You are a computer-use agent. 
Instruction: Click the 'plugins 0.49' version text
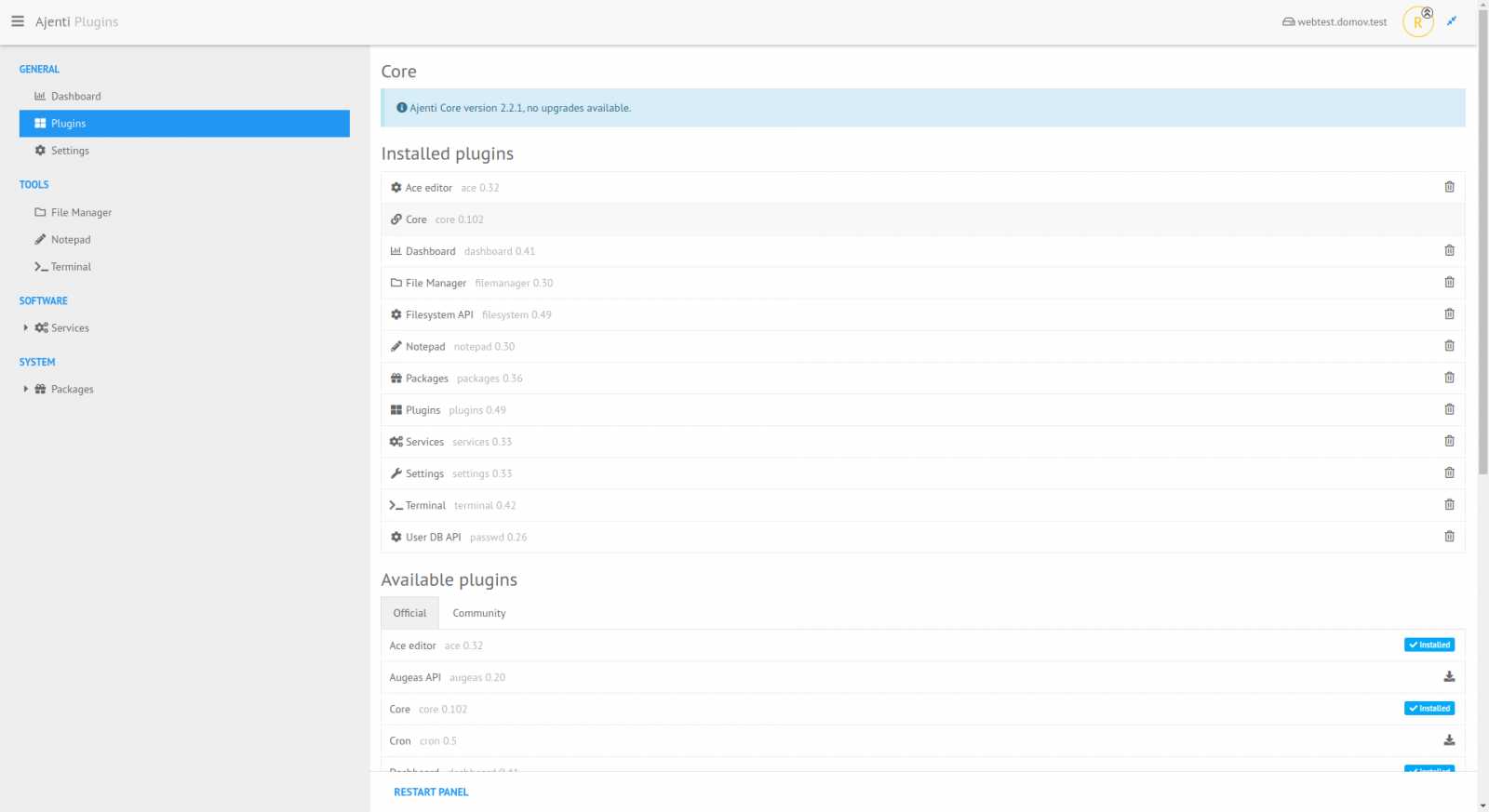477,410
